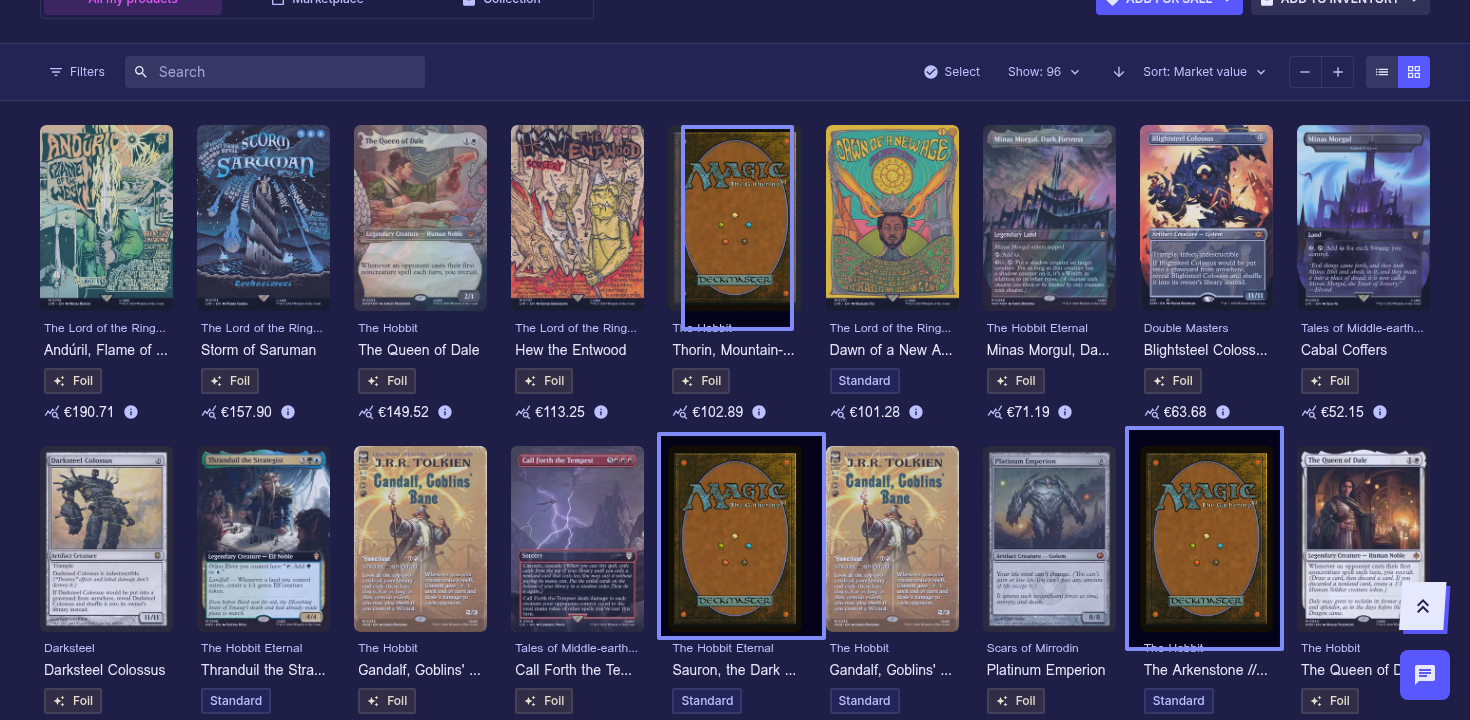The width and height of the screenshot is (1470, 720).
Task: Click the Standard badge under Sauron, the Dark
Action: tap(707, 701)
